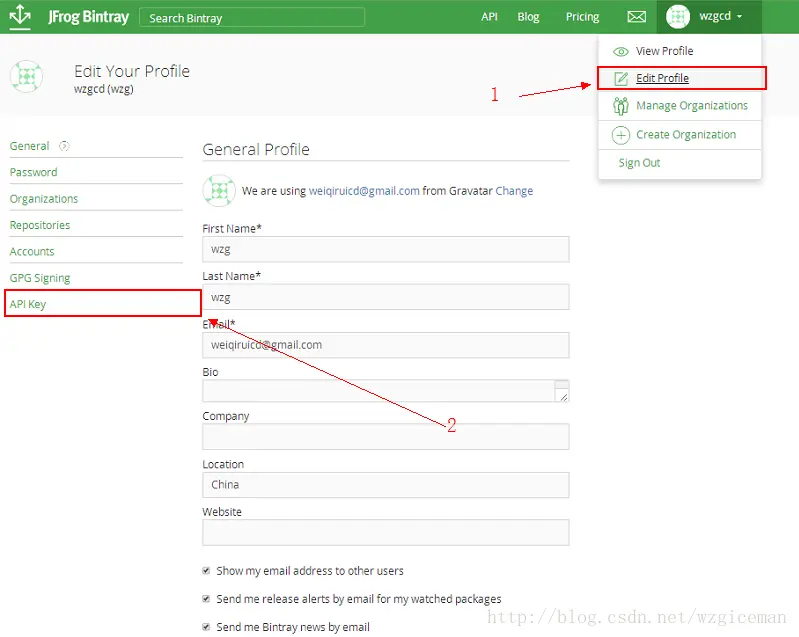Open the GPG Signing sidebar section
Image resolution: width=799 pixels, height=637 pixels.
pyautogui.click(x=40, y=278)
